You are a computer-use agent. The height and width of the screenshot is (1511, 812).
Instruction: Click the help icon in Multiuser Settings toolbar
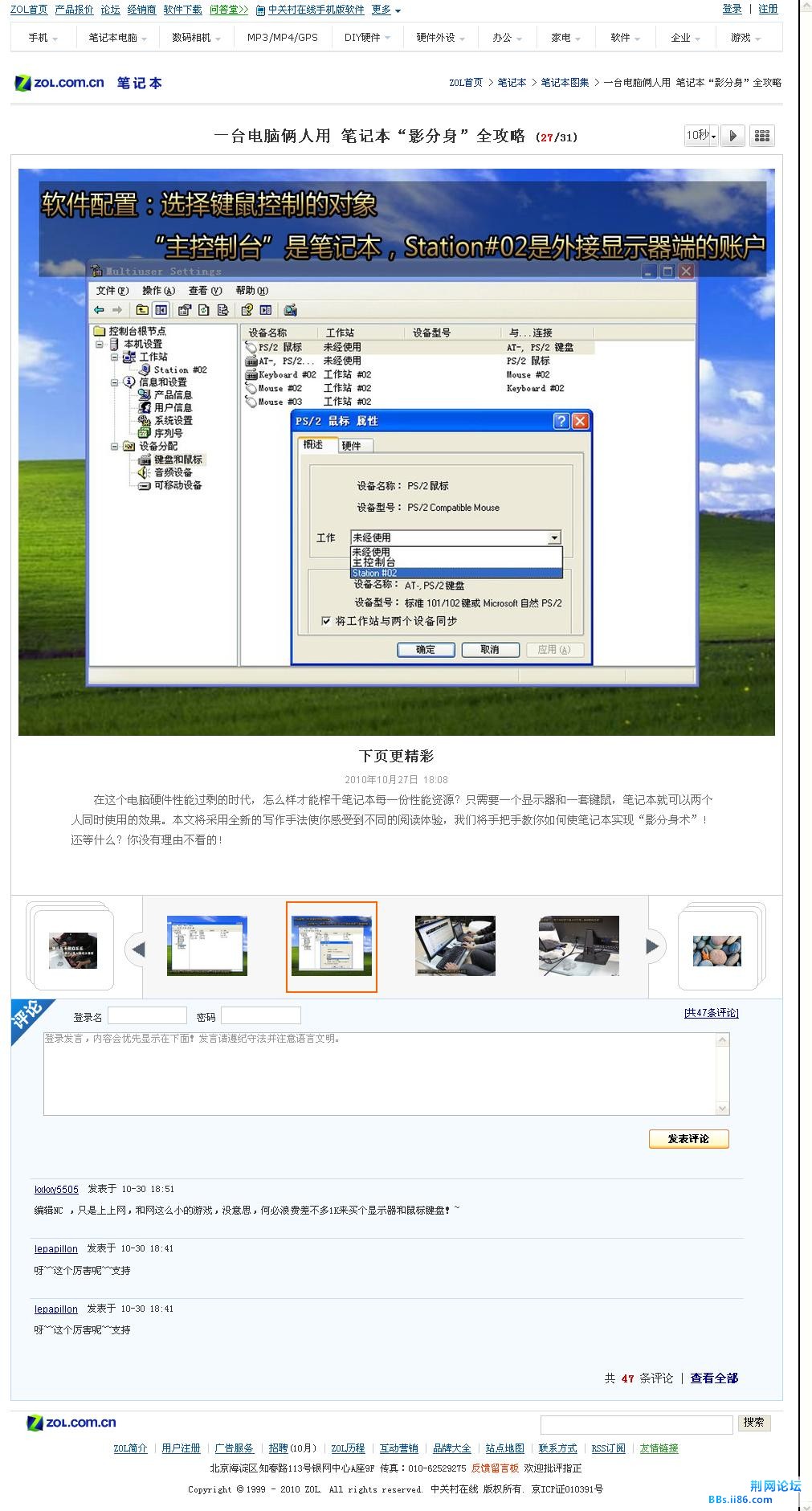[247, 310]
